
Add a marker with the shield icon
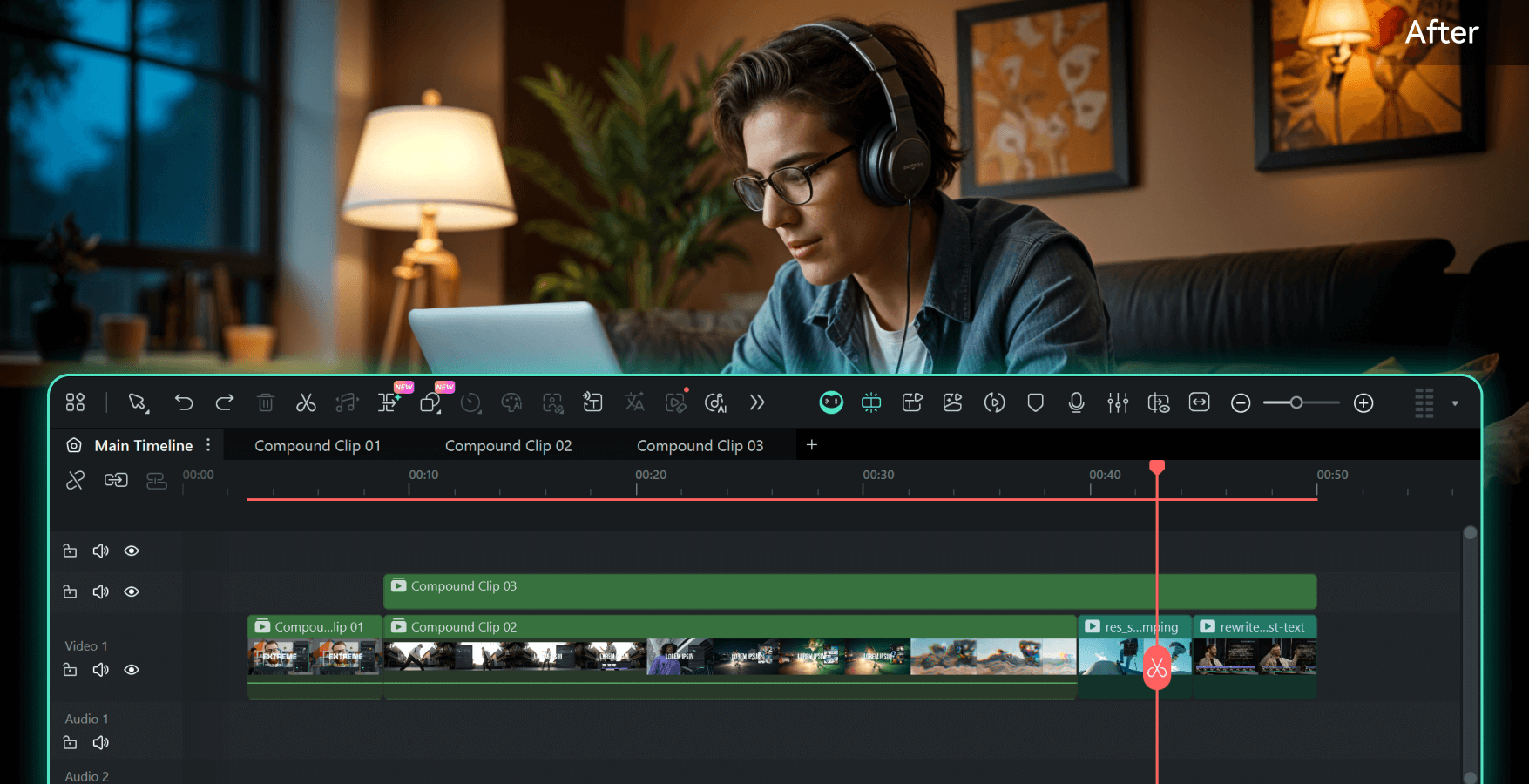1035,402
